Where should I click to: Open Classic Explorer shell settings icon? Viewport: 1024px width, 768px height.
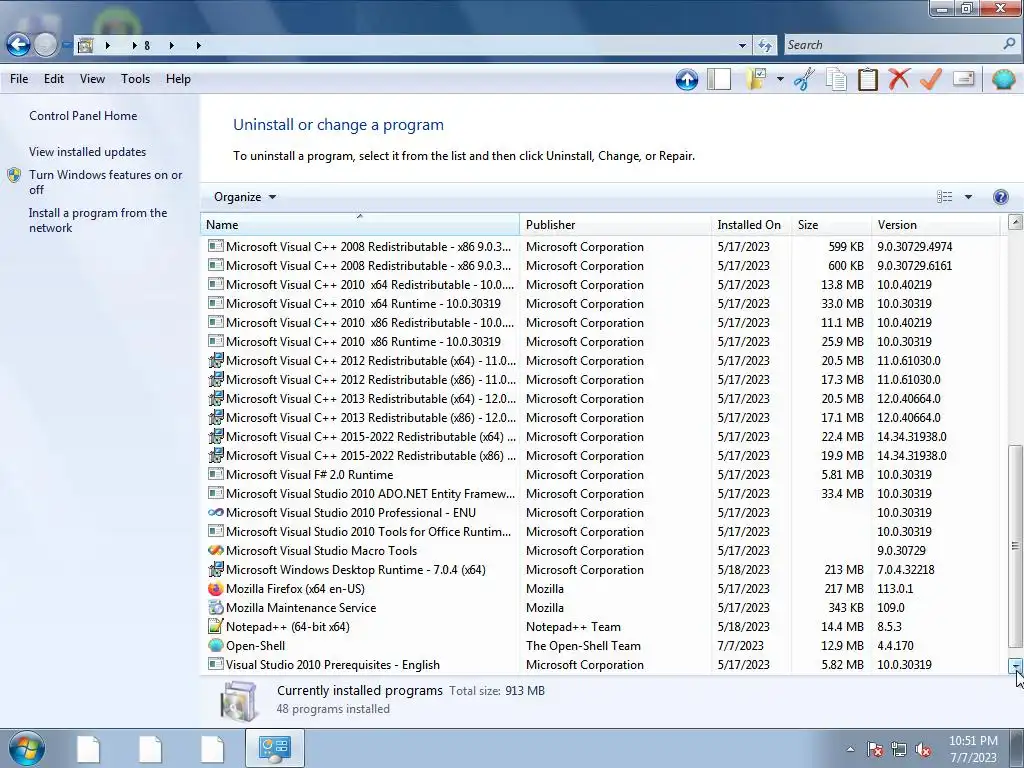click(1003, 80)
